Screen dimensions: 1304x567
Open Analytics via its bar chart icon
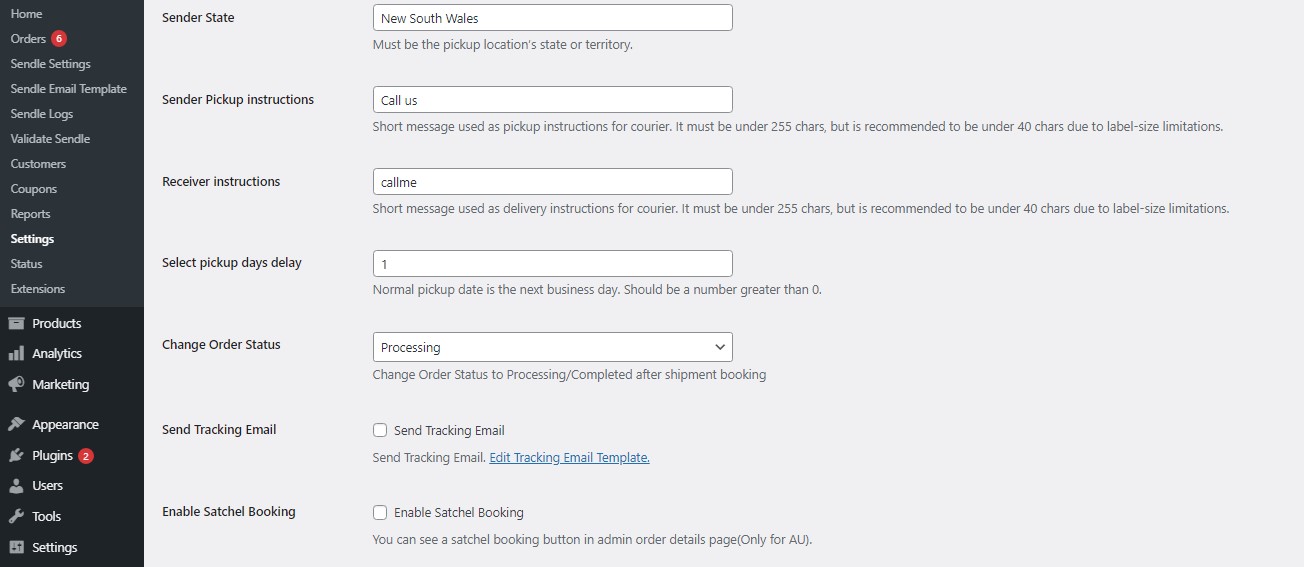pos(16,354)
